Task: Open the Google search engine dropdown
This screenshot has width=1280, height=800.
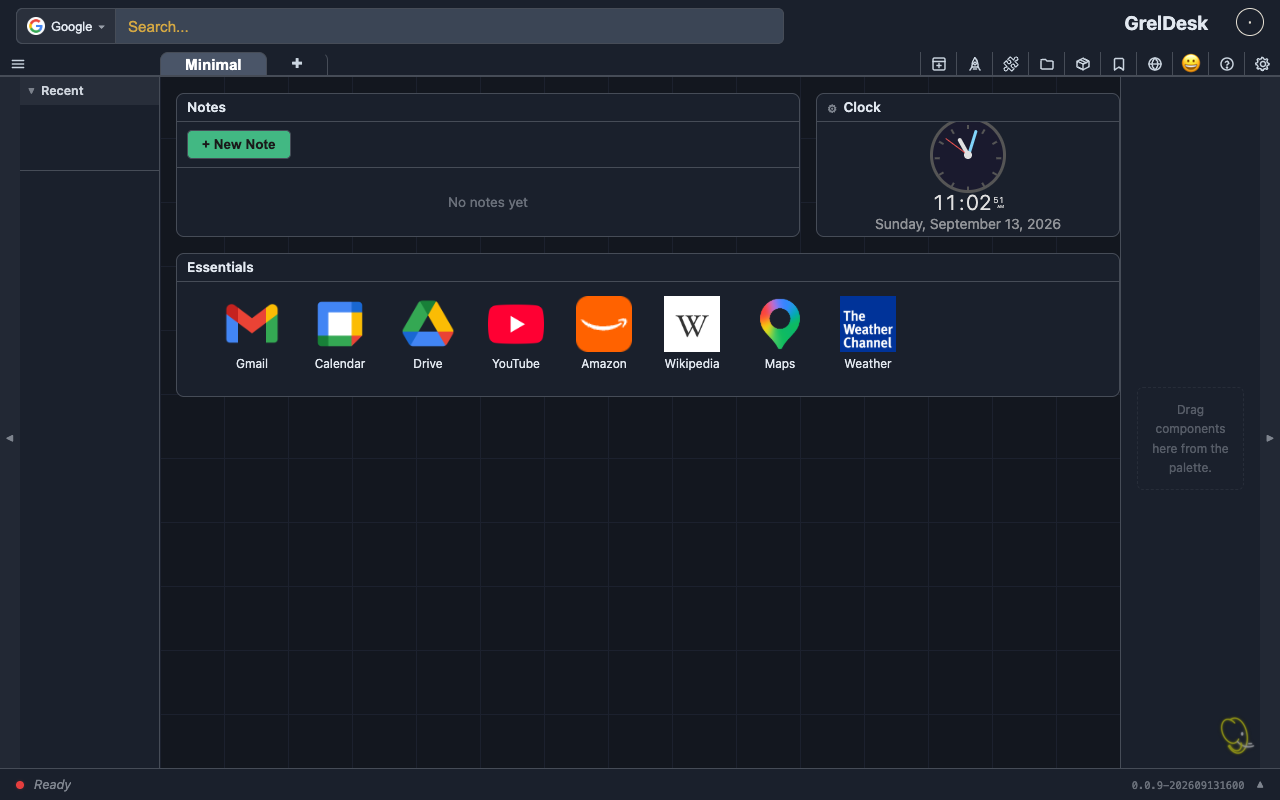Action: [66, 26]
